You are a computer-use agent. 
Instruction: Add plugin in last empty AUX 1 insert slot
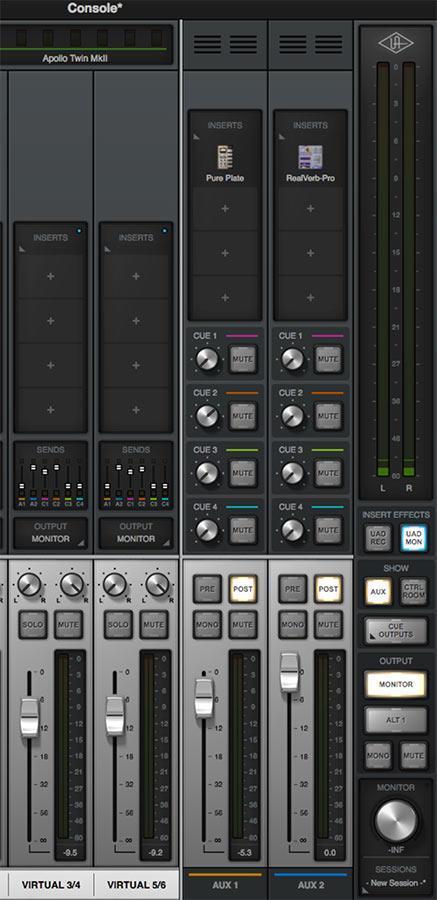pos(225,297)
